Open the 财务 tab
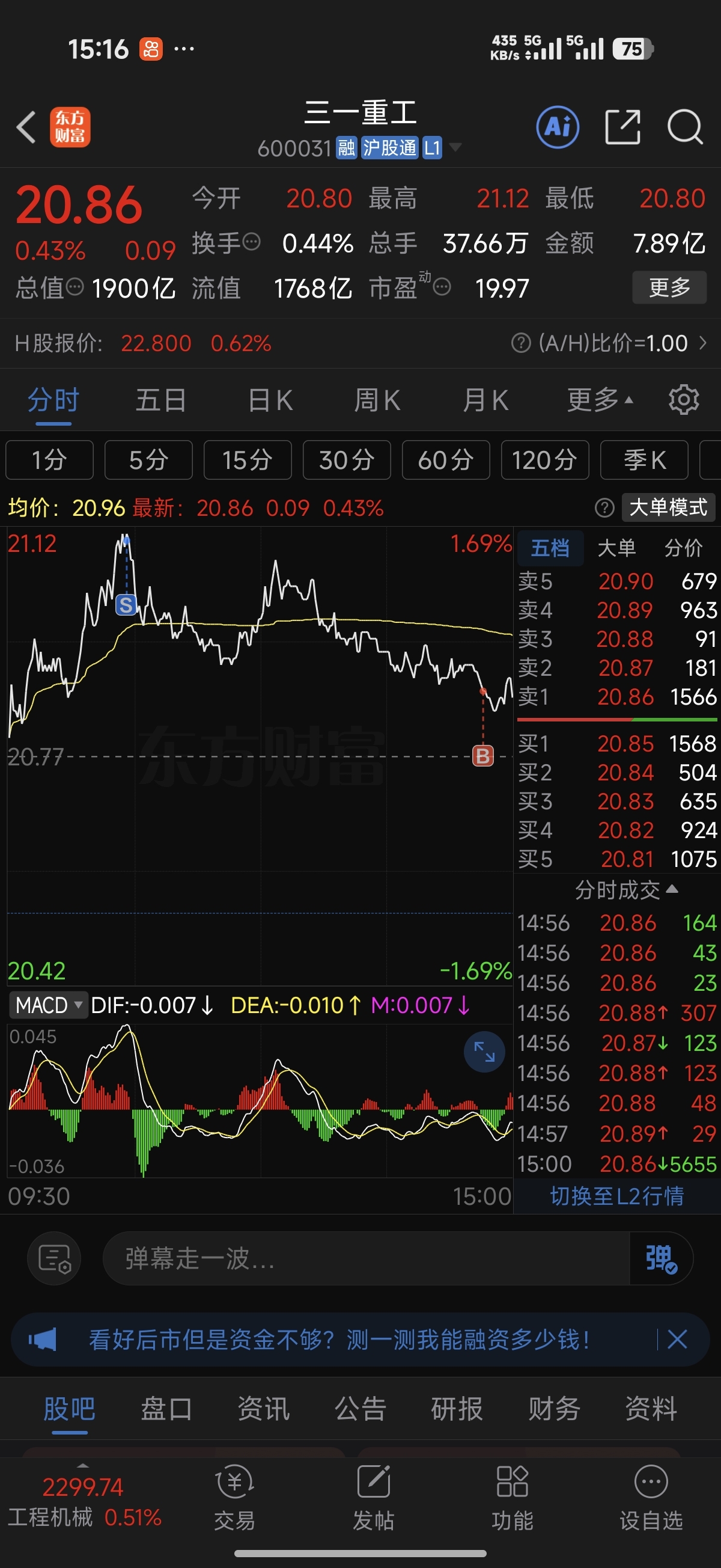This screenshot has width=721, height=1568. click(x=555, y=1409)
